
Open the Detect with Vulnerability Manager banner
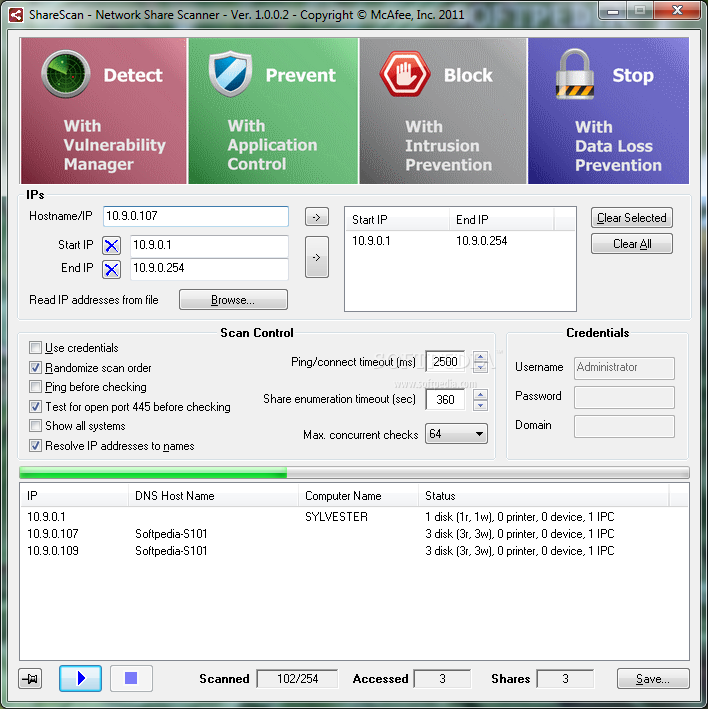coord(104,111)
